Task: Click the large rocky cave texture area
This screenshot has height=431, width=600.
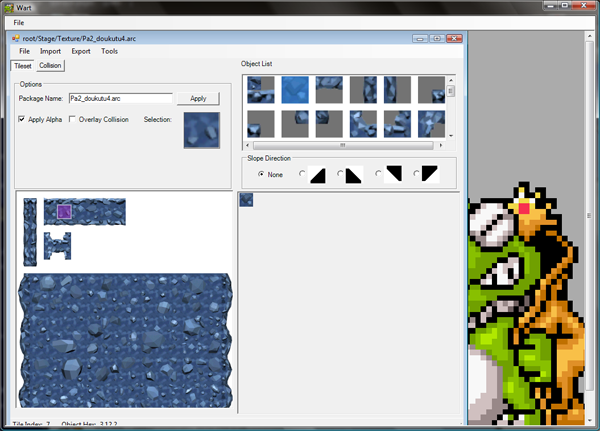Action: coord(126,340)
